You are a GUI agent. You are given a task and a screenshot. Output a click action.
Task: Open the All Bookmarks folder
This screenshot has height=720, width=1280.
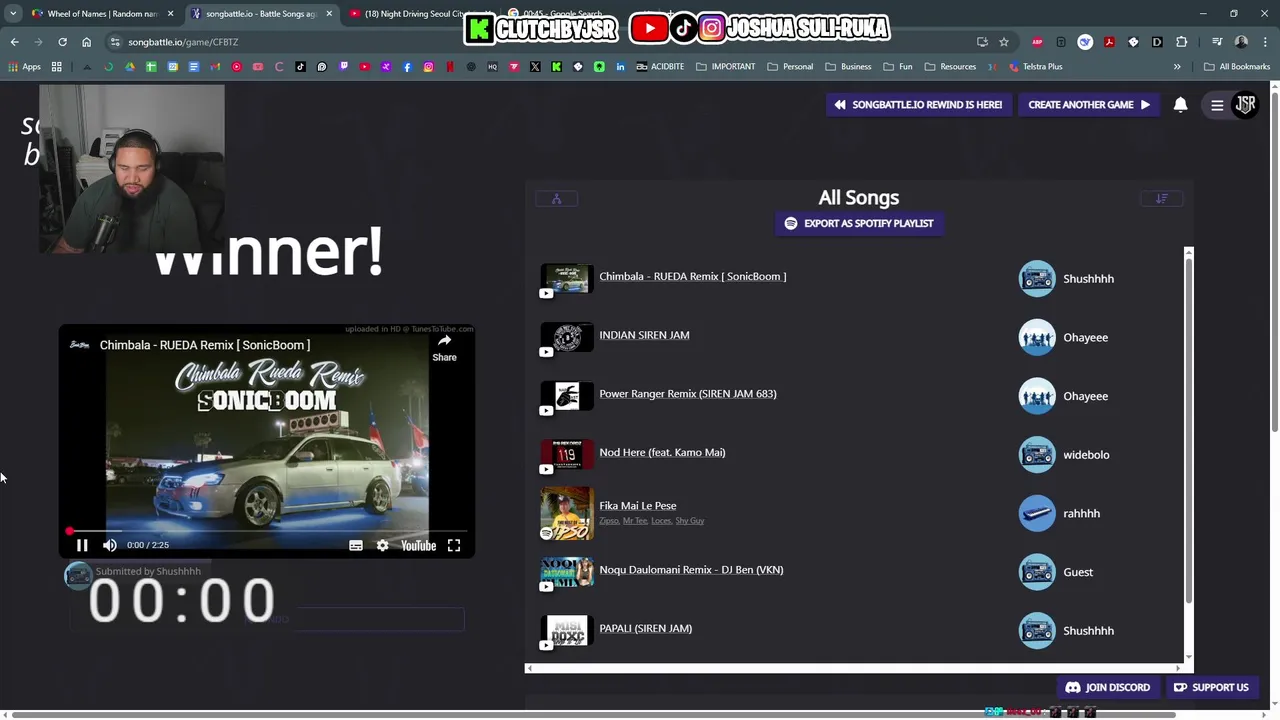click(x=1237, y=66)
